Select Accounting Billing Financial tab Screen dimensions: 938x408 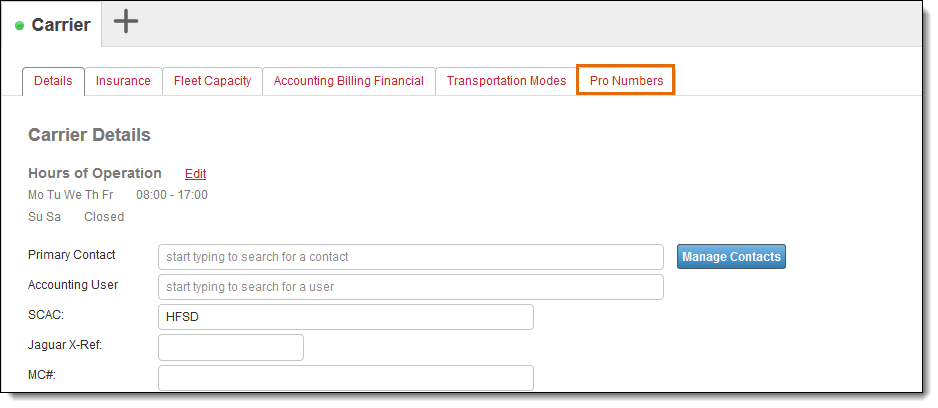[x=349, y=81]
